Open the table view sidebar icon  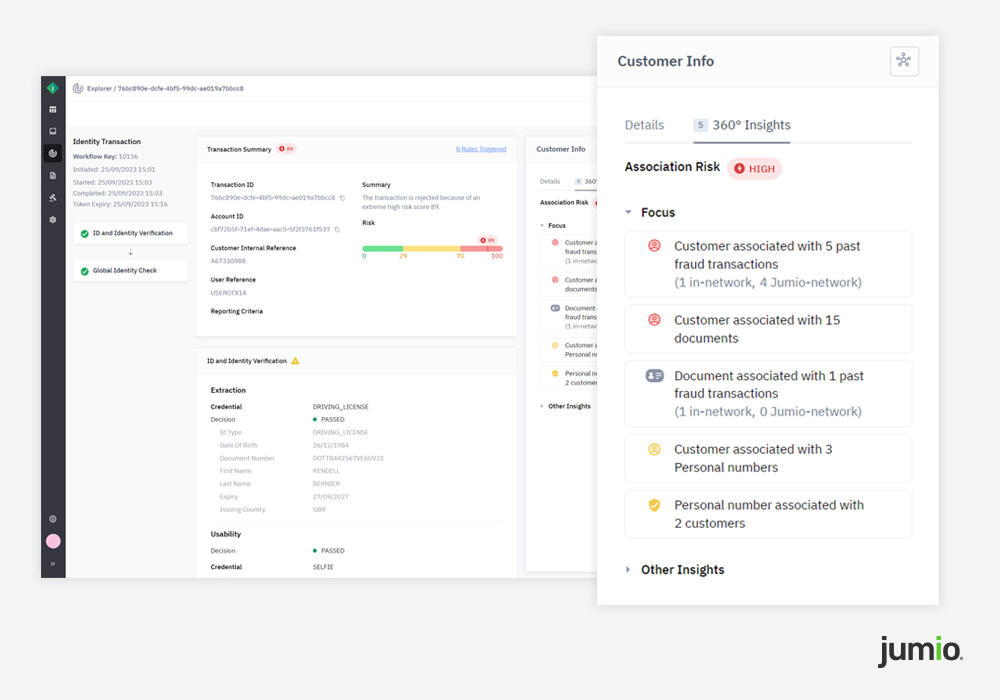coord(53,109)
